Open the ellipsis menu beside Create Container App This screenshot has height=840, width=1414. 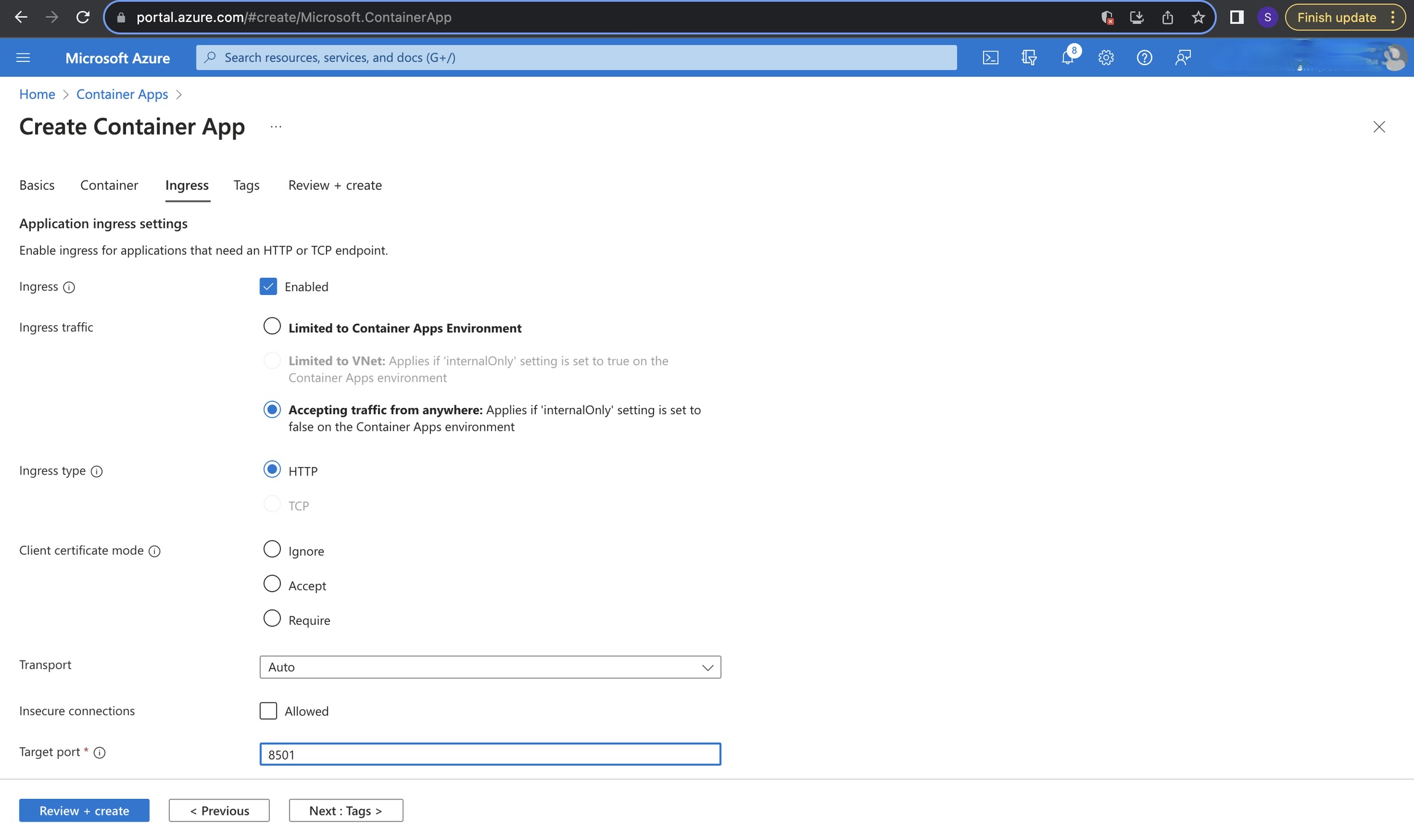tap(276, 127)
